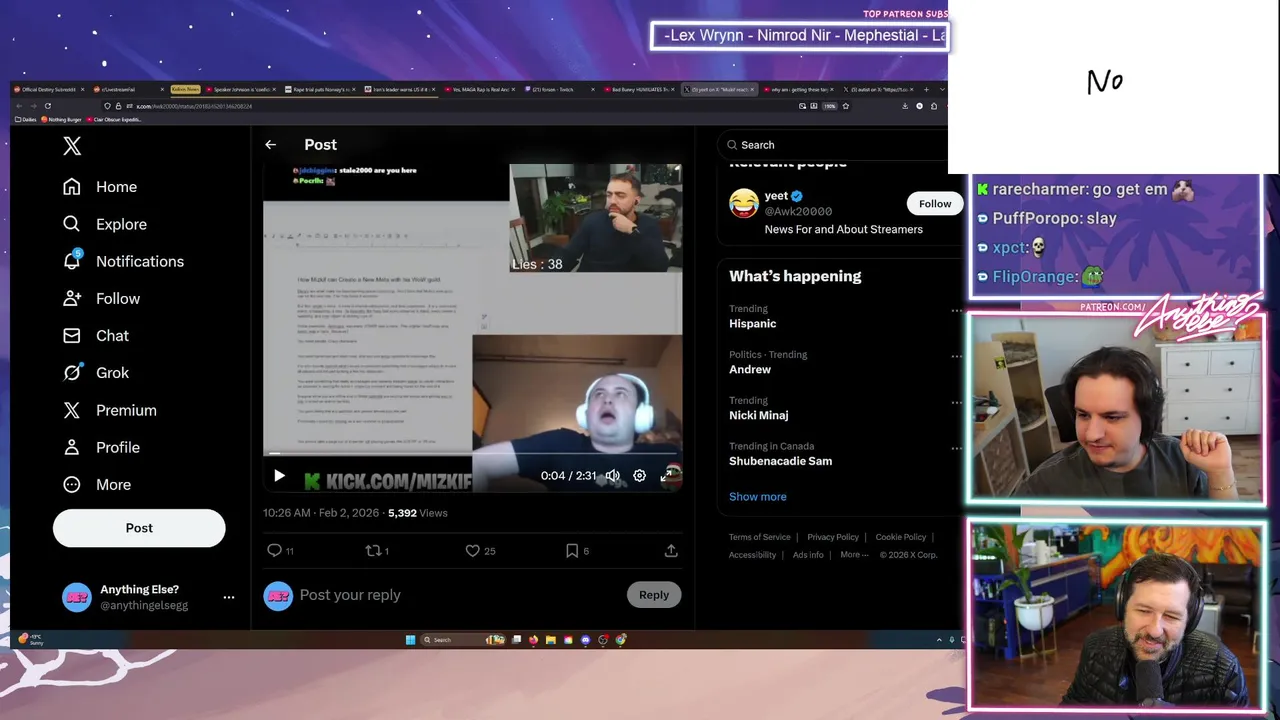Open the Nicki Minaj trending topic

(758, 416)
